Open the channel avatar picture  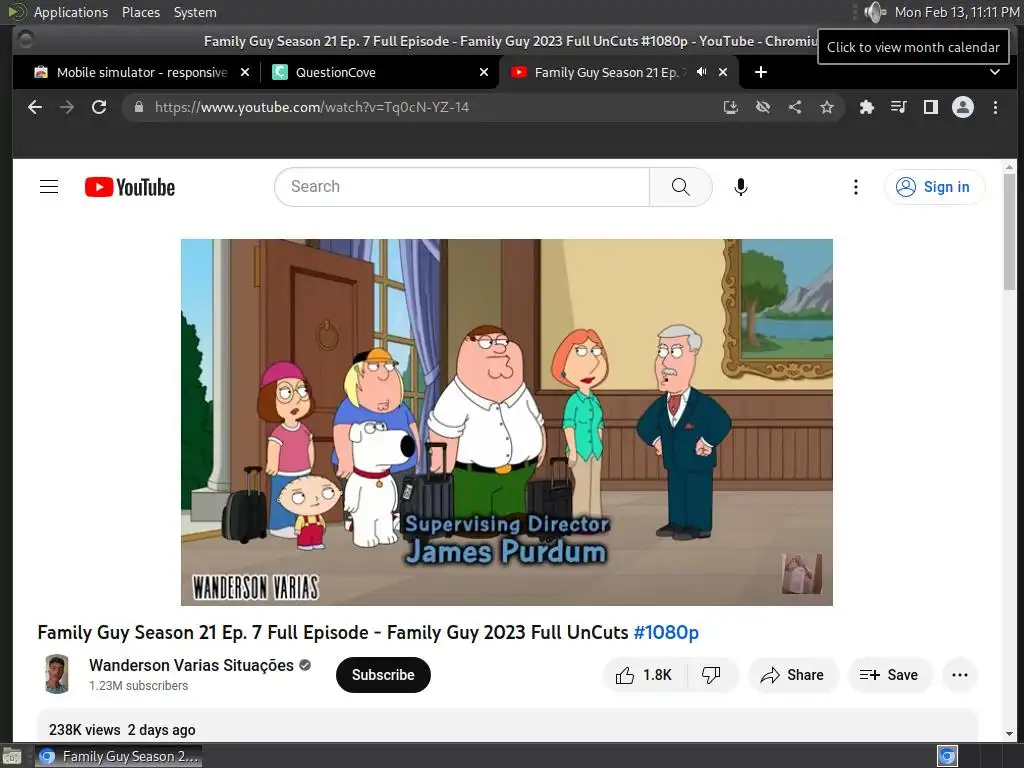(57, 674)
